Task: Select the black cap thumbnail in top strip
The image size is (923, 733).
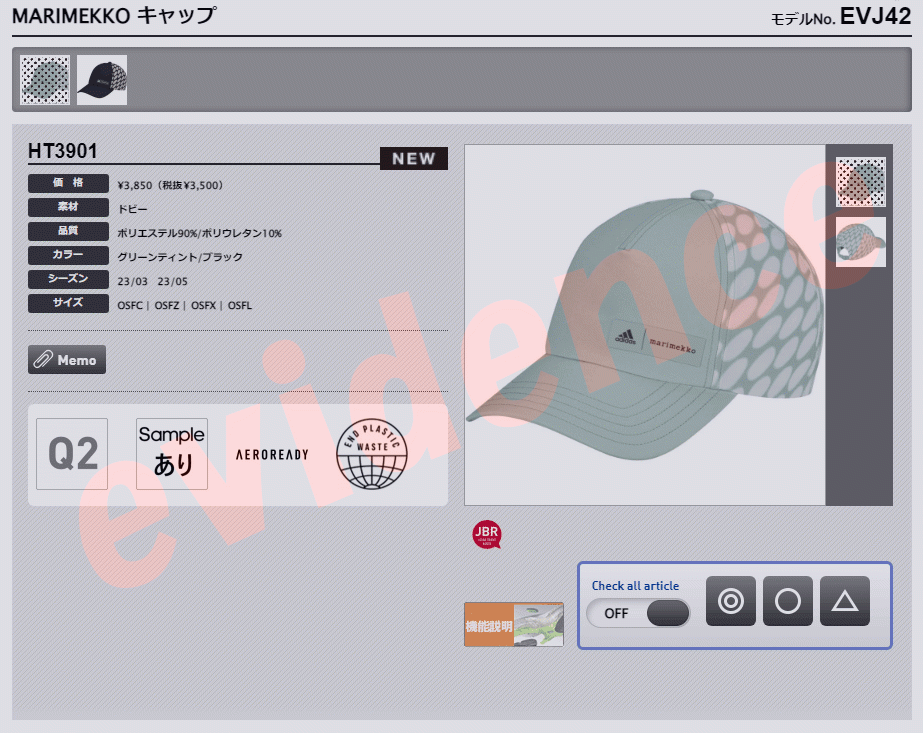Action: click(102, 80)
